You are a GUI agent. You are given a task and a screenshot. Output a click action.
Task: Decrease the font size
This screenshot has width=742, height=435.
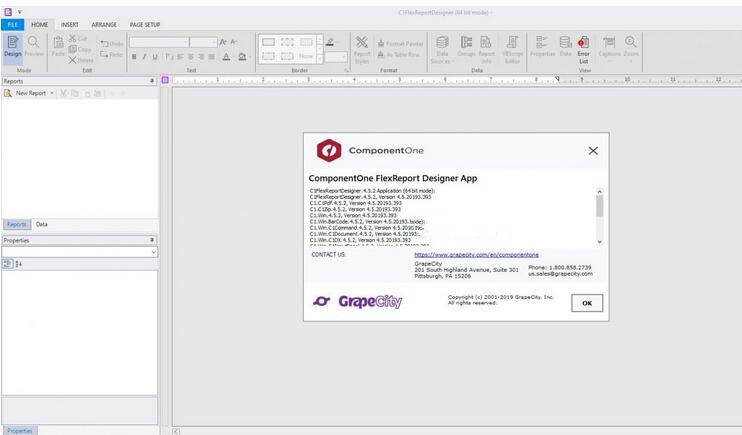tap(233, 42)
